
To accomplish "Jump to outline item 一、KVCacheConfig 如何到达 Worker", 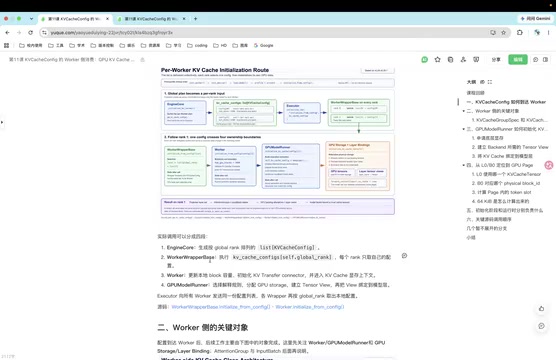I will (x=506, y=102).
